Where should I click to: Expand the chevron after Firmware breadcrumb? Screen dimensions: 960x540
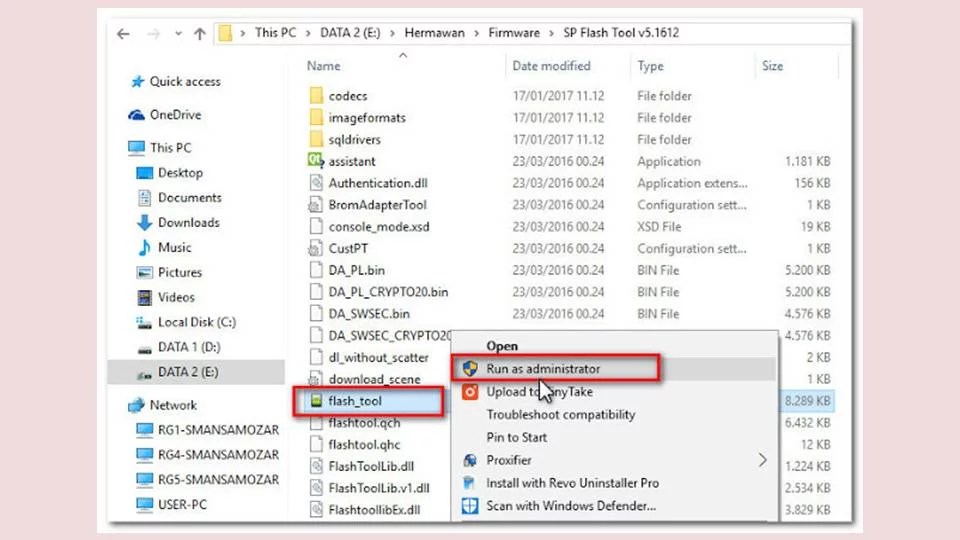coord(551,33)
